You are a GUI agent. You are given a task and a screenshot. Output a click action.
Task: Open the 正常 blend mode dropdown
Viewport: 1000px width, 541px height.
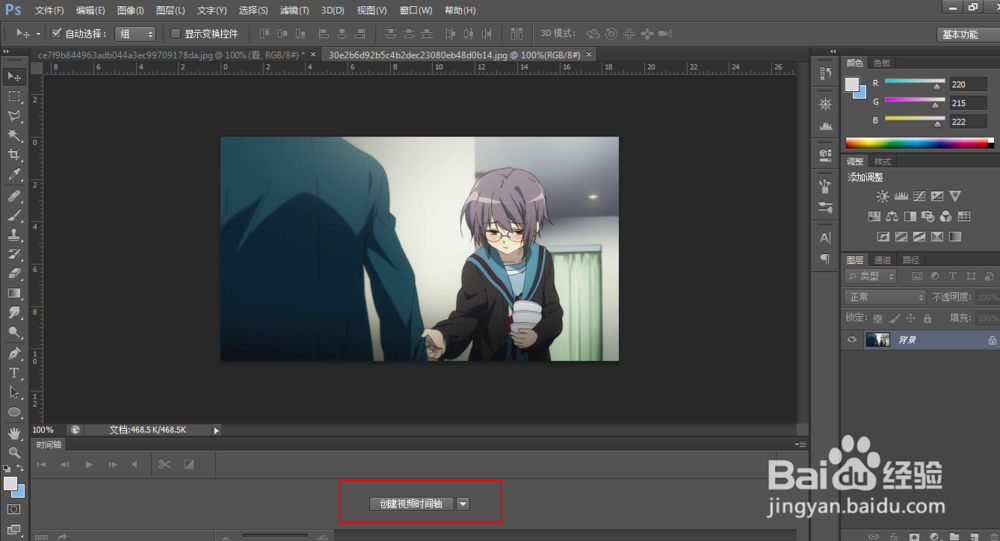885,297
